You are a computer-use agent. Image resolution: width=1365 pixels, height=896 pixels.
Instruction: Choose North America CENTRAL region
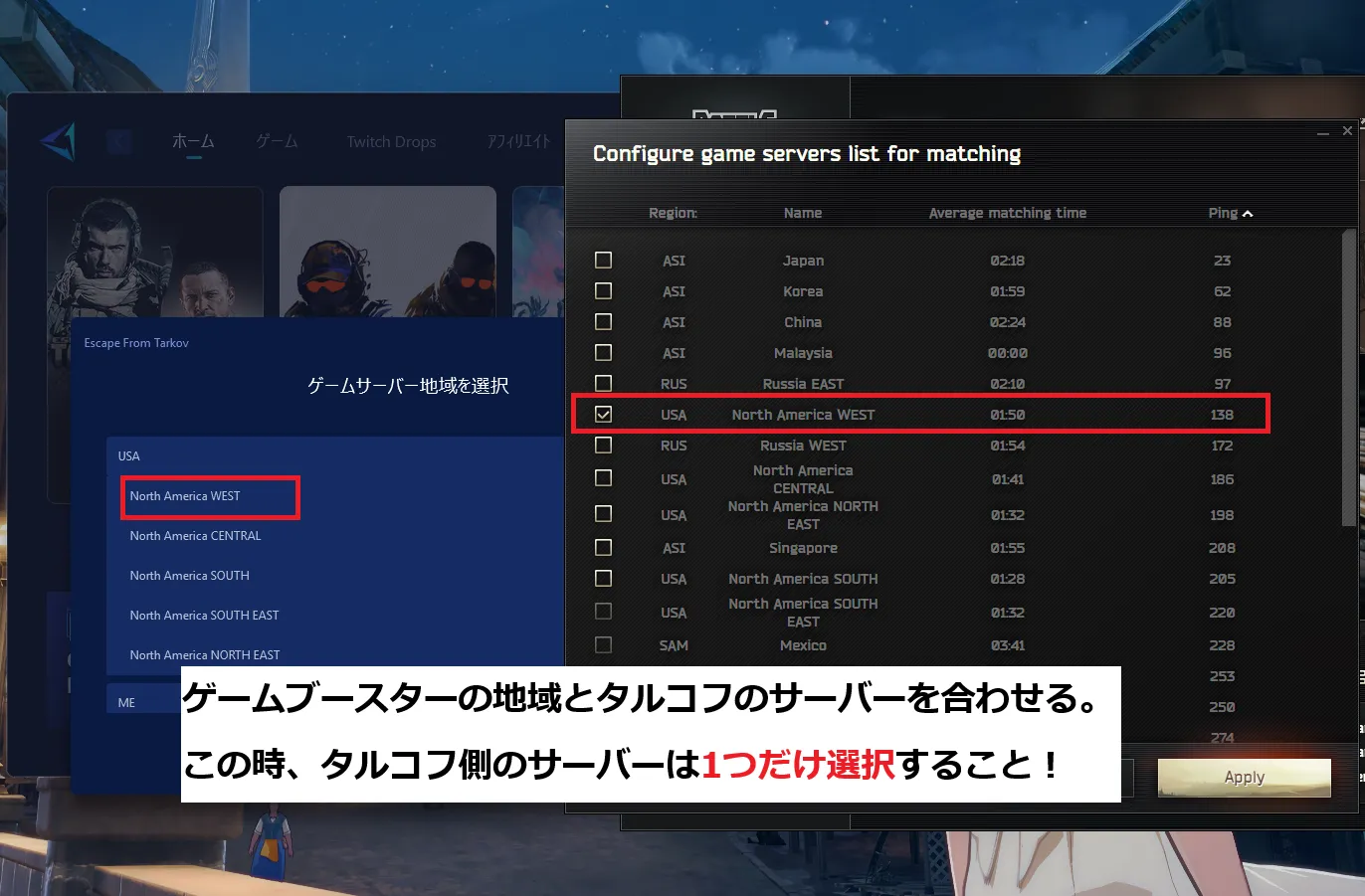tap(195, 536)
